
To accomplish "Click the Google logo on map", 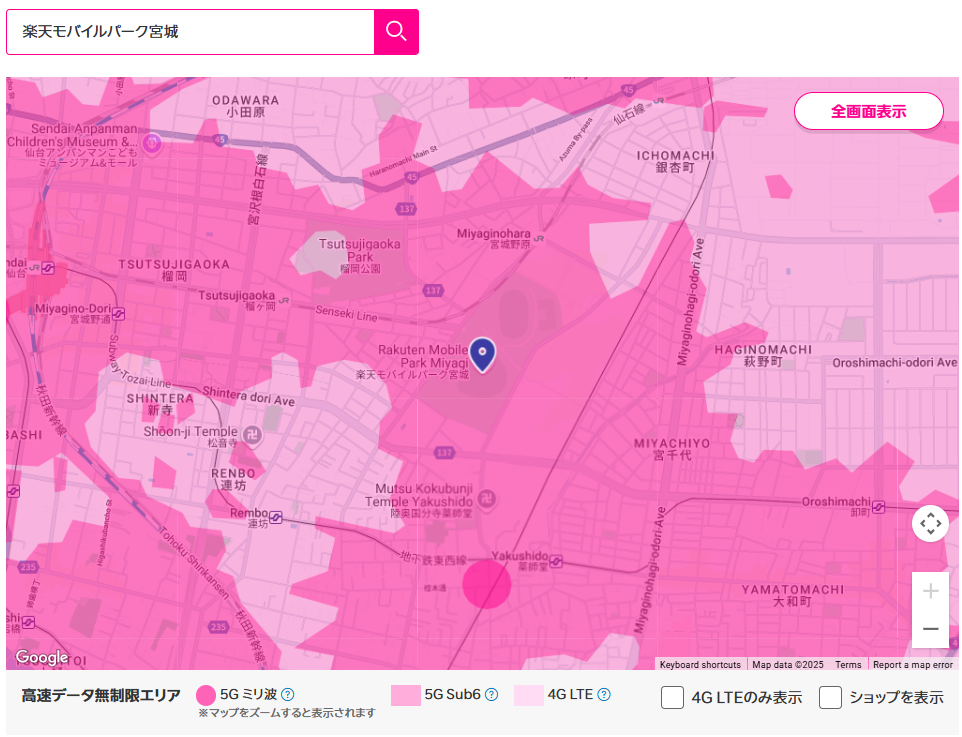I will click(x=42, y=657).
